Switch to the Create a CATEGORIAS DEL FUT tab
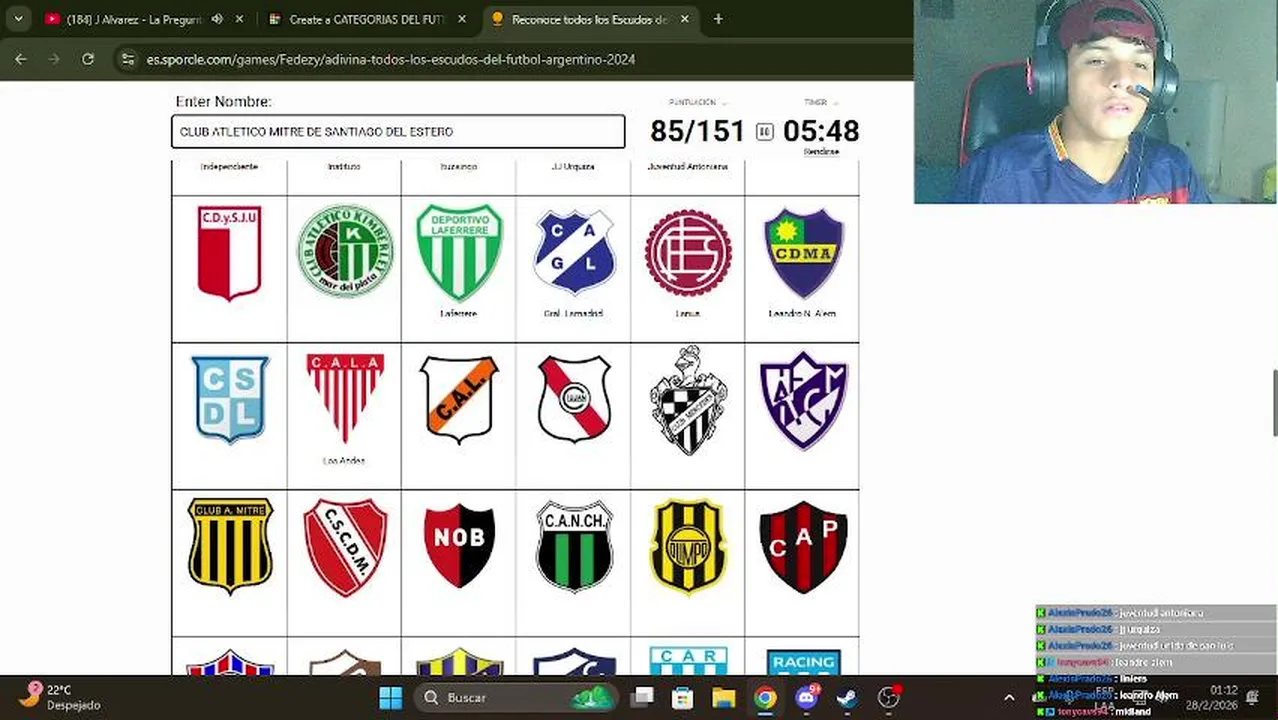 coord(365,19)
